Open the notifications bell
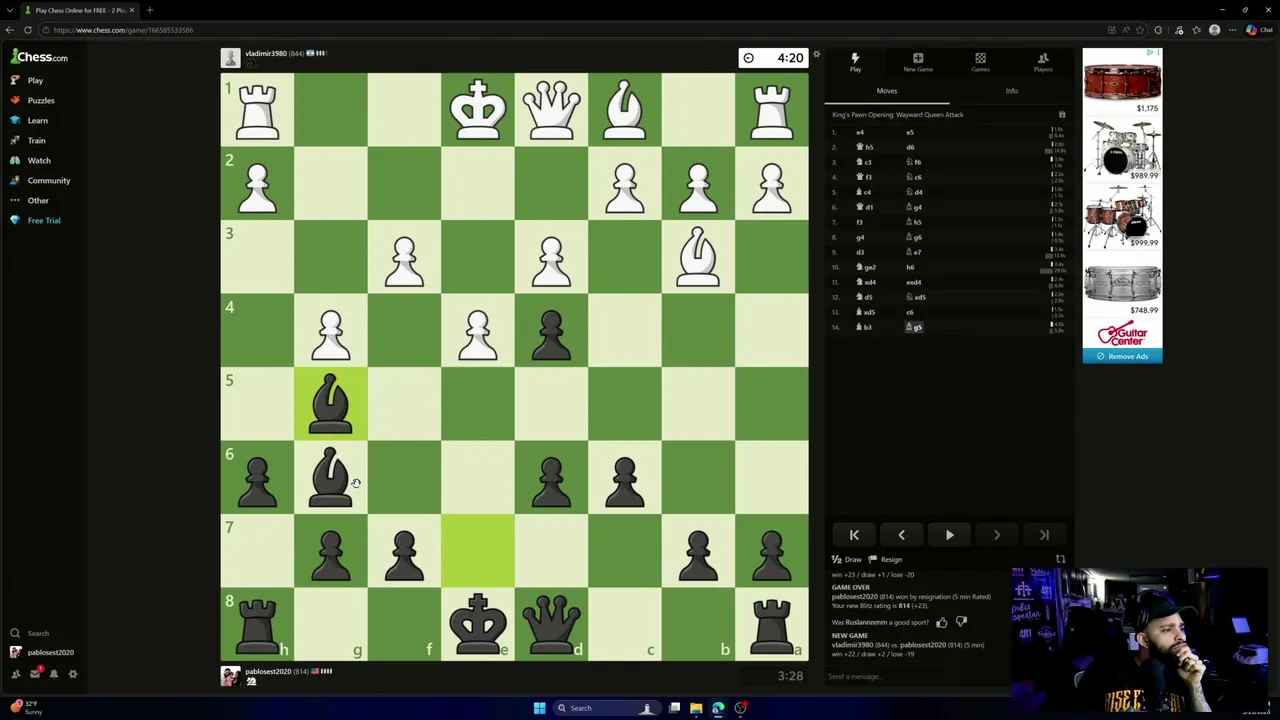The height and width of the screenshot is (720, 1280). tap(54, 674)
